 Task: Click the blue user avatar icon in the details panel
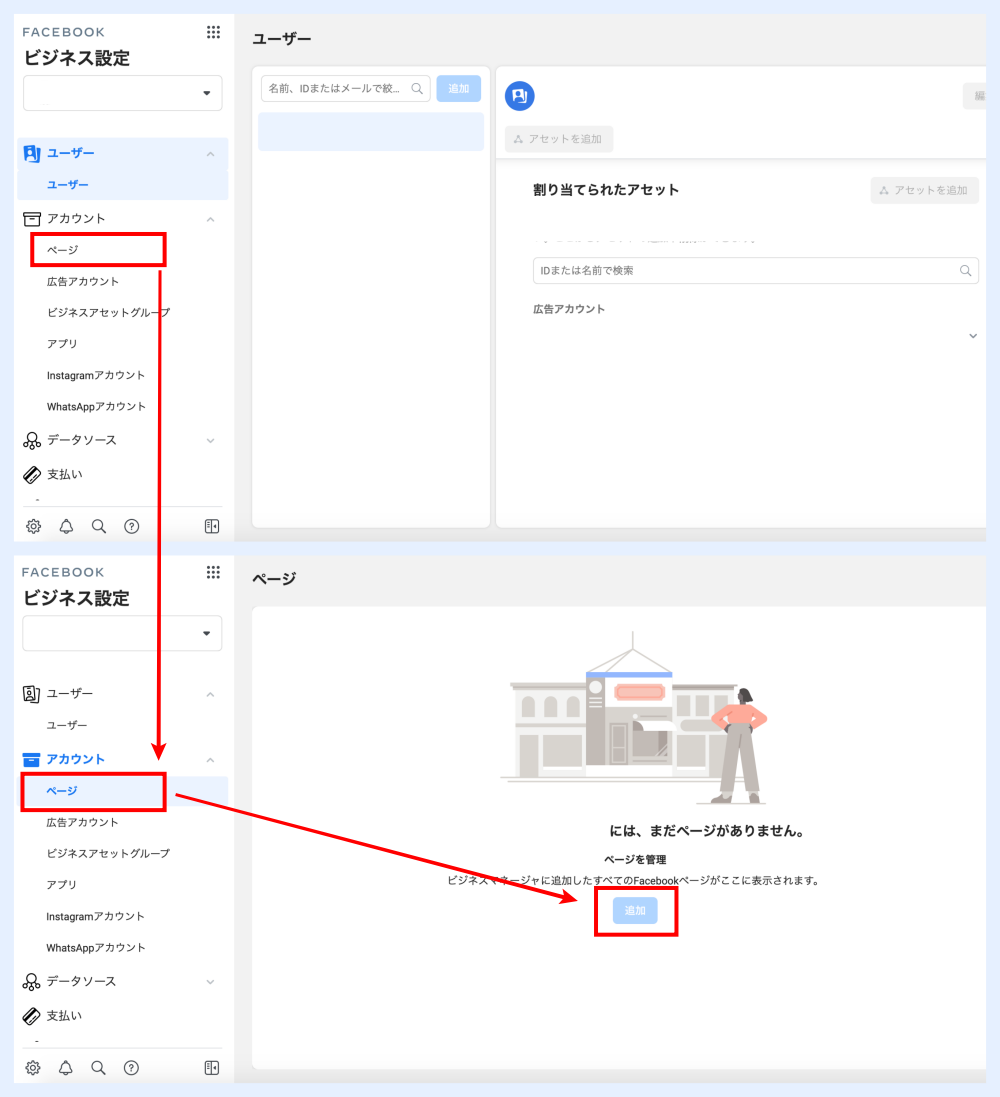[520, 96]
